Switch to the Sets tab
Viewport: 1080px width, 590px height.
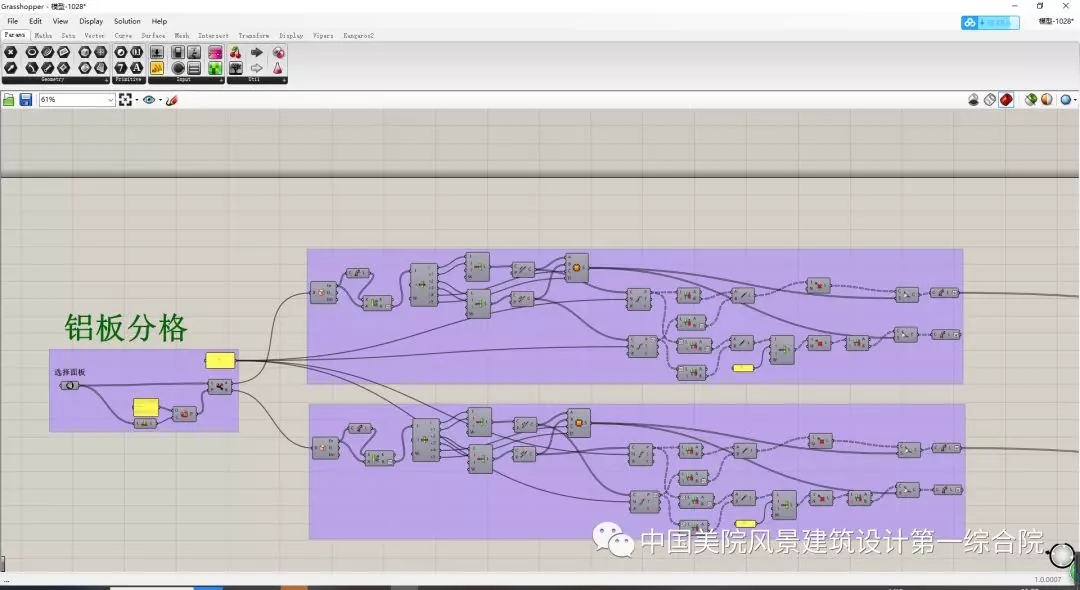click(x=68, y=35)
